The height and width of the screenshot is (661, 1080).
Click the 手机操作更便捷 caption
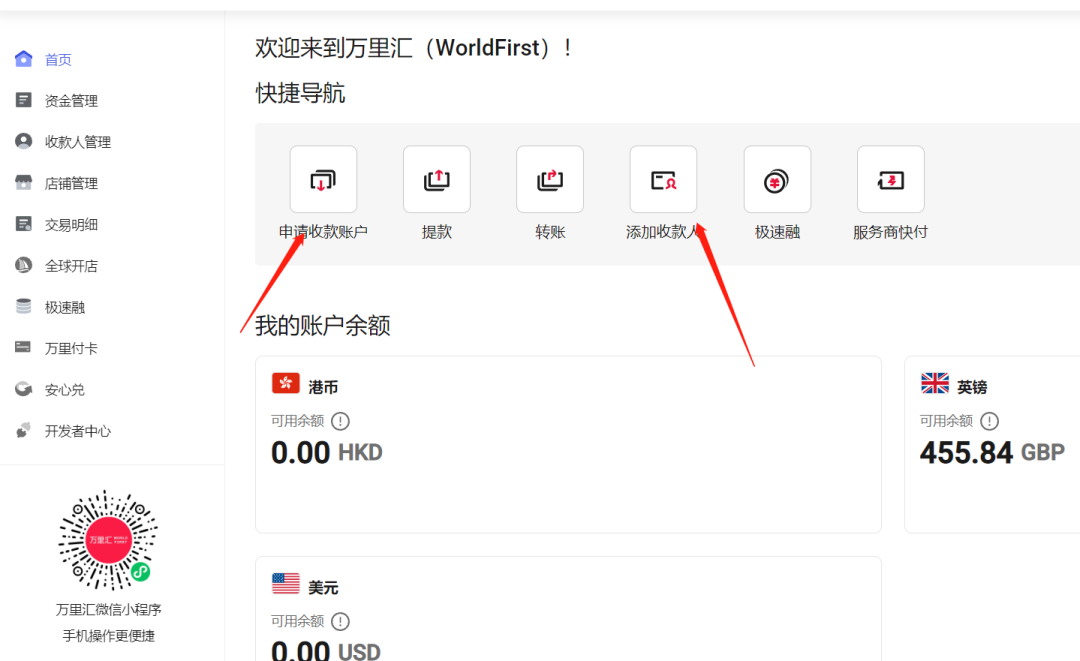click(109, 636)
